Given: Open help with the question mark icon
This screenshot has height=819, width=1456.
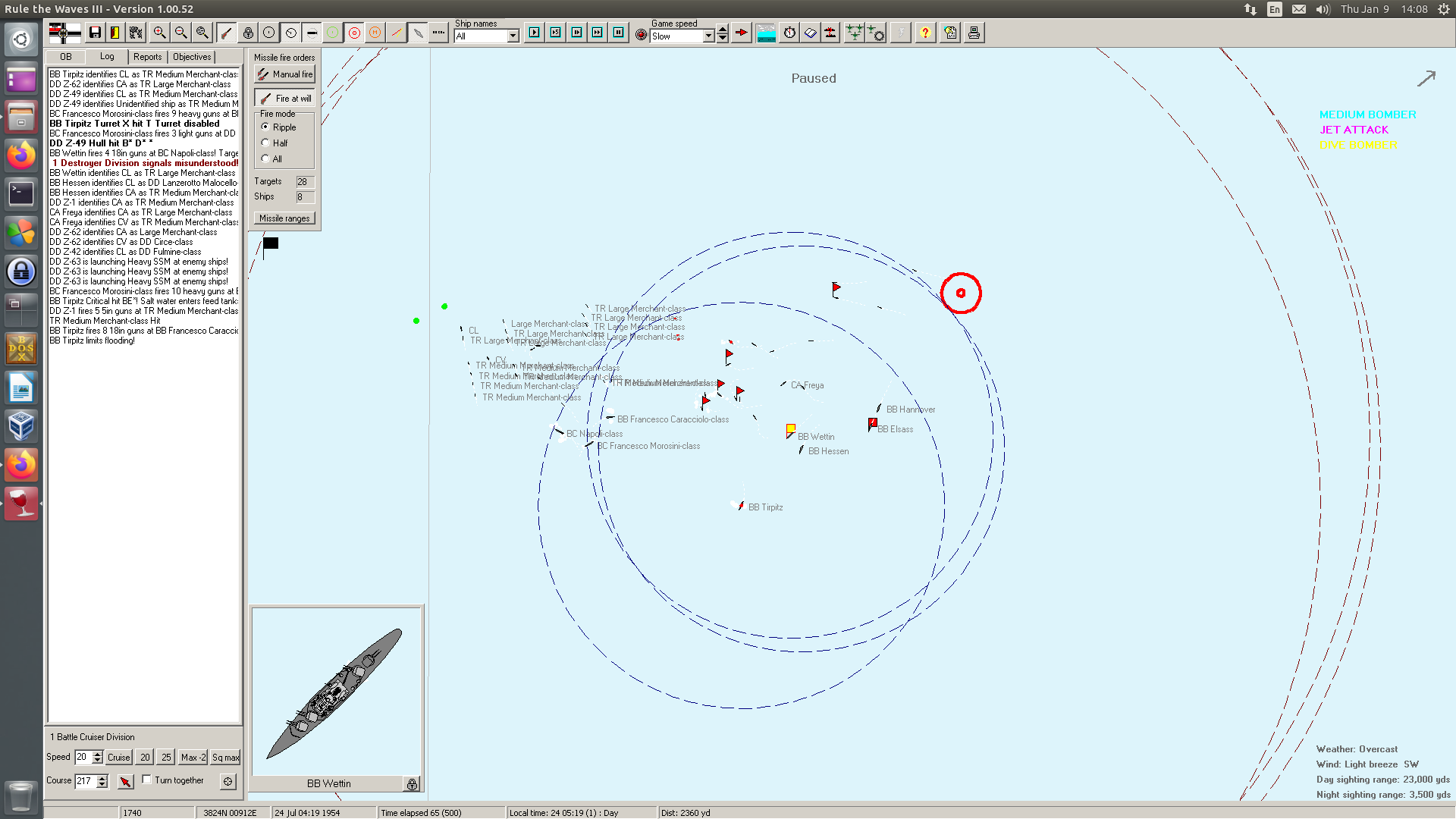Looking at the screenshot, I should pos(925,33).
